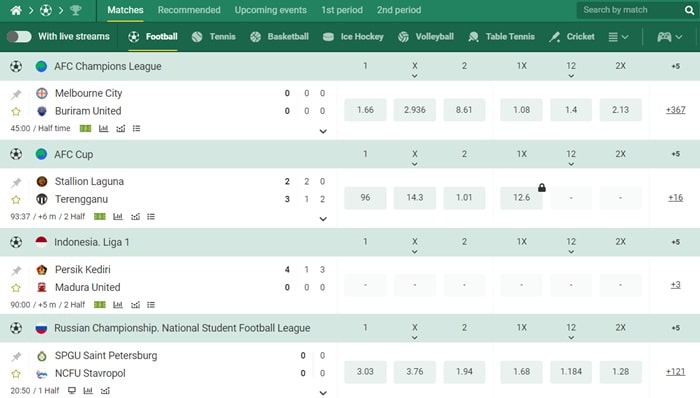The height and width of the screenshot is (398, 700).
Task: Go to the home page icon
Action: point(16,10)
